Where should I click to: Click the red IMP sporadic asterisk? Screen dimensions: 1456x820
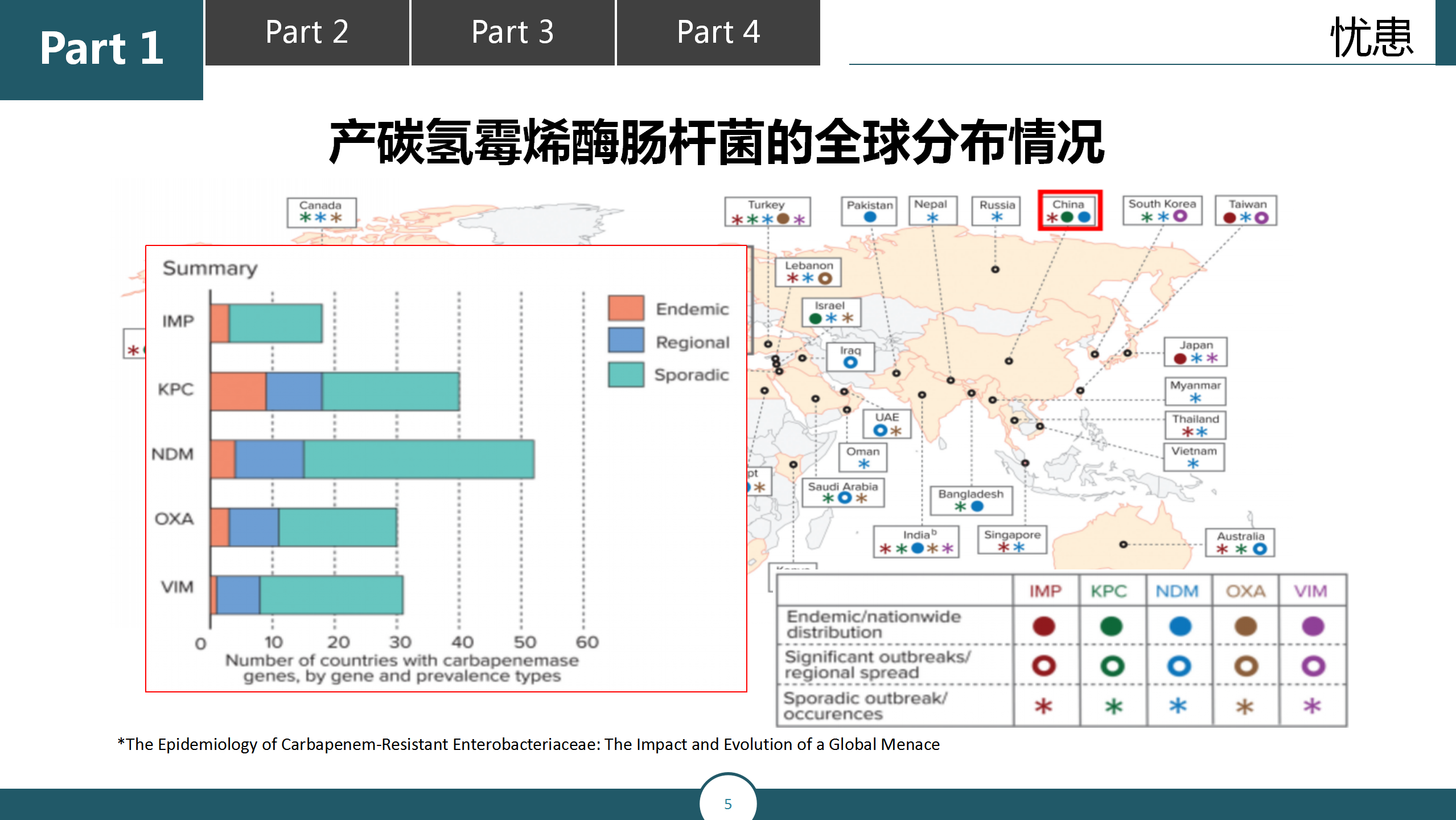click(1043, 707)
